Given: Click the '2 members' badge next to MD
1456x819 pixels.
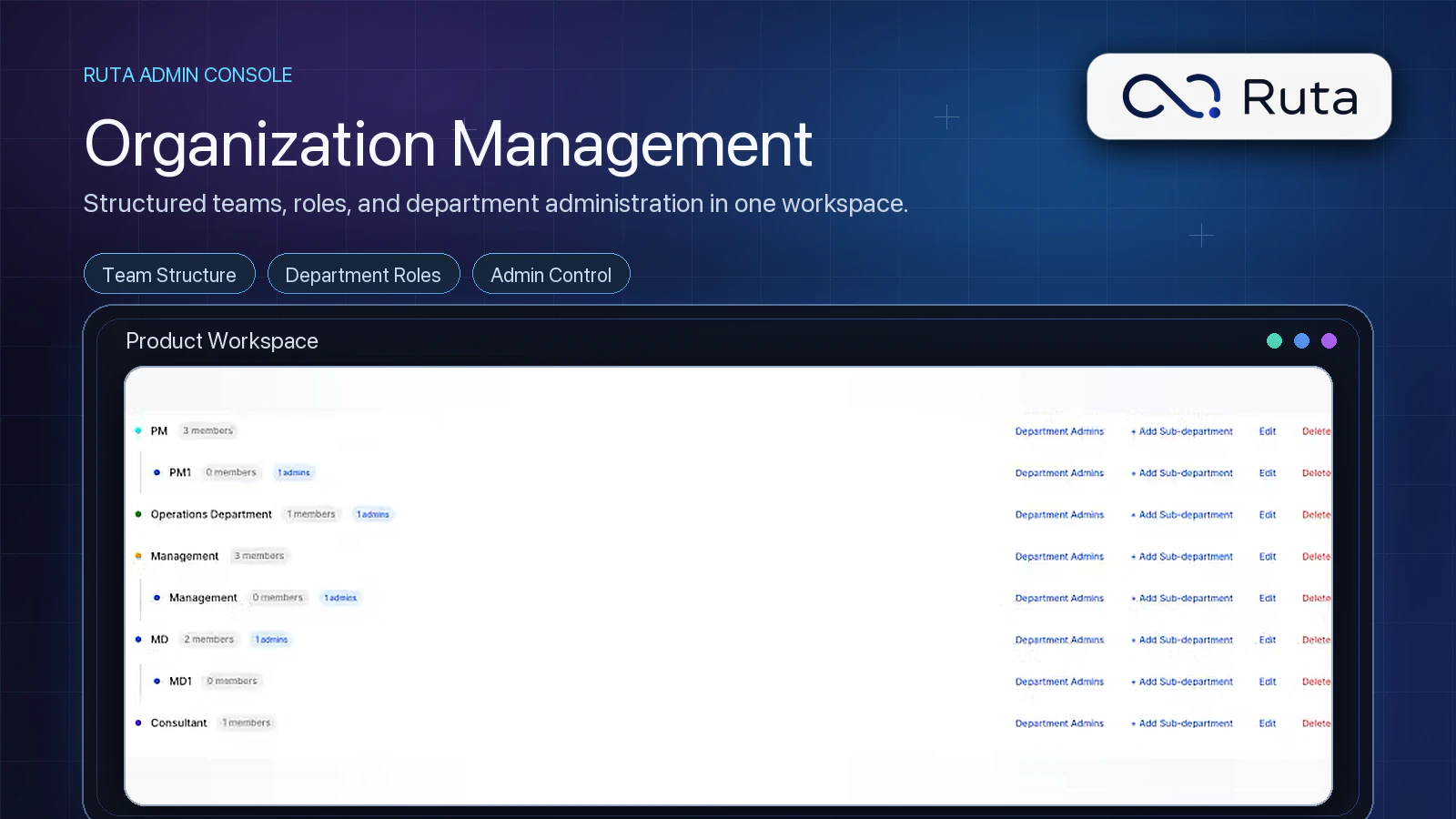Looking at the screenshot, I should (x=209, y=640).
